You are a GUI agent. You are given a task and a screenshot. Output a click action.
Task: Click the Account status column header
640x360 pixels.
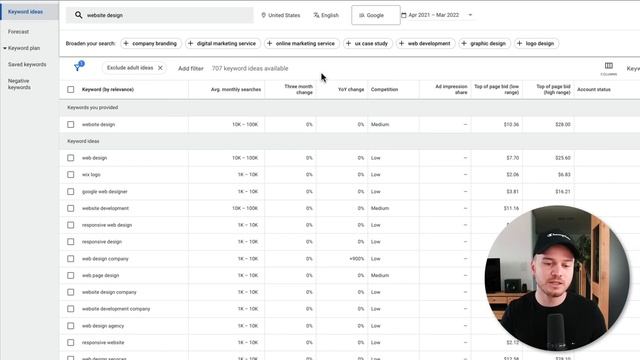pyautogui.click(x=594, y=89)
